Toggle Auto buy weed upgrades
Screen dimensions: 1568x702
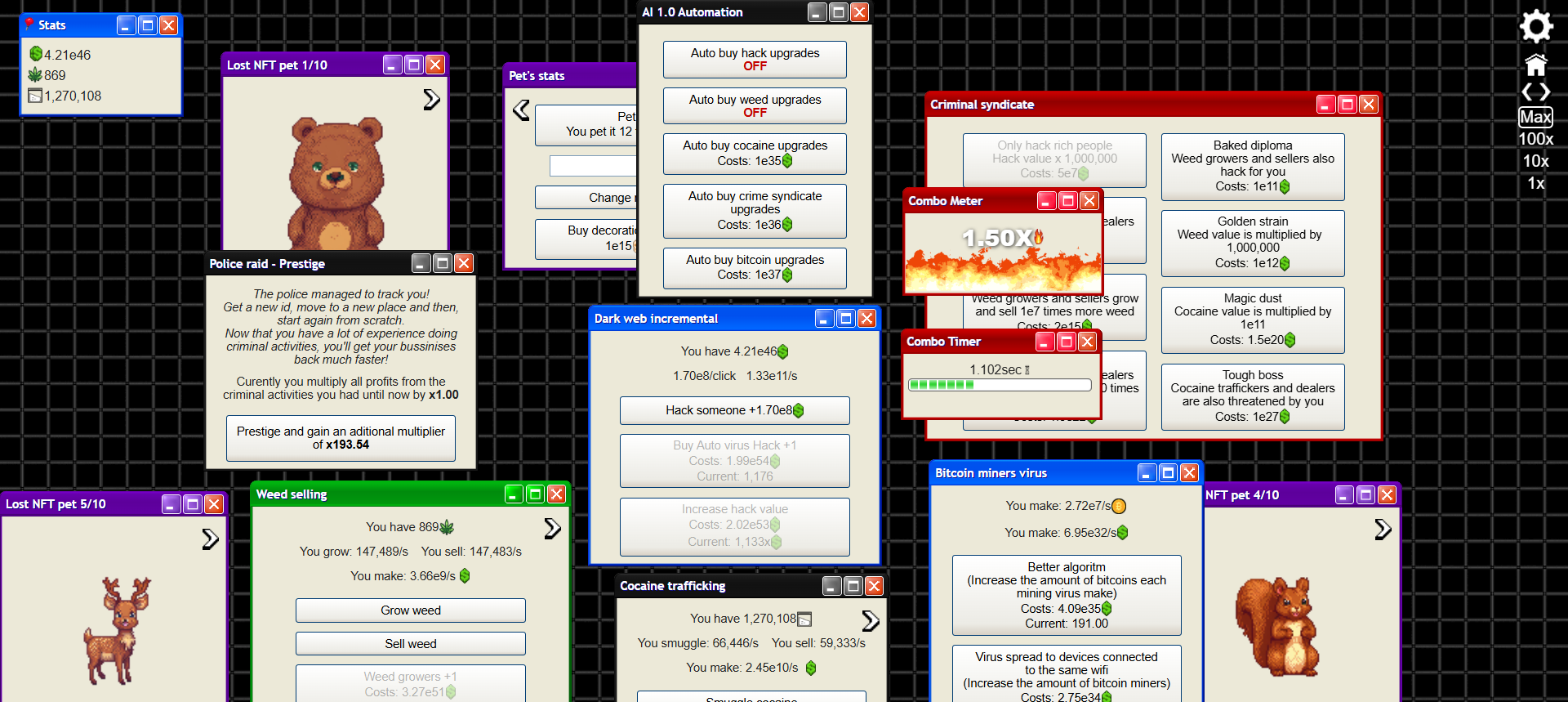coord(755,106)
